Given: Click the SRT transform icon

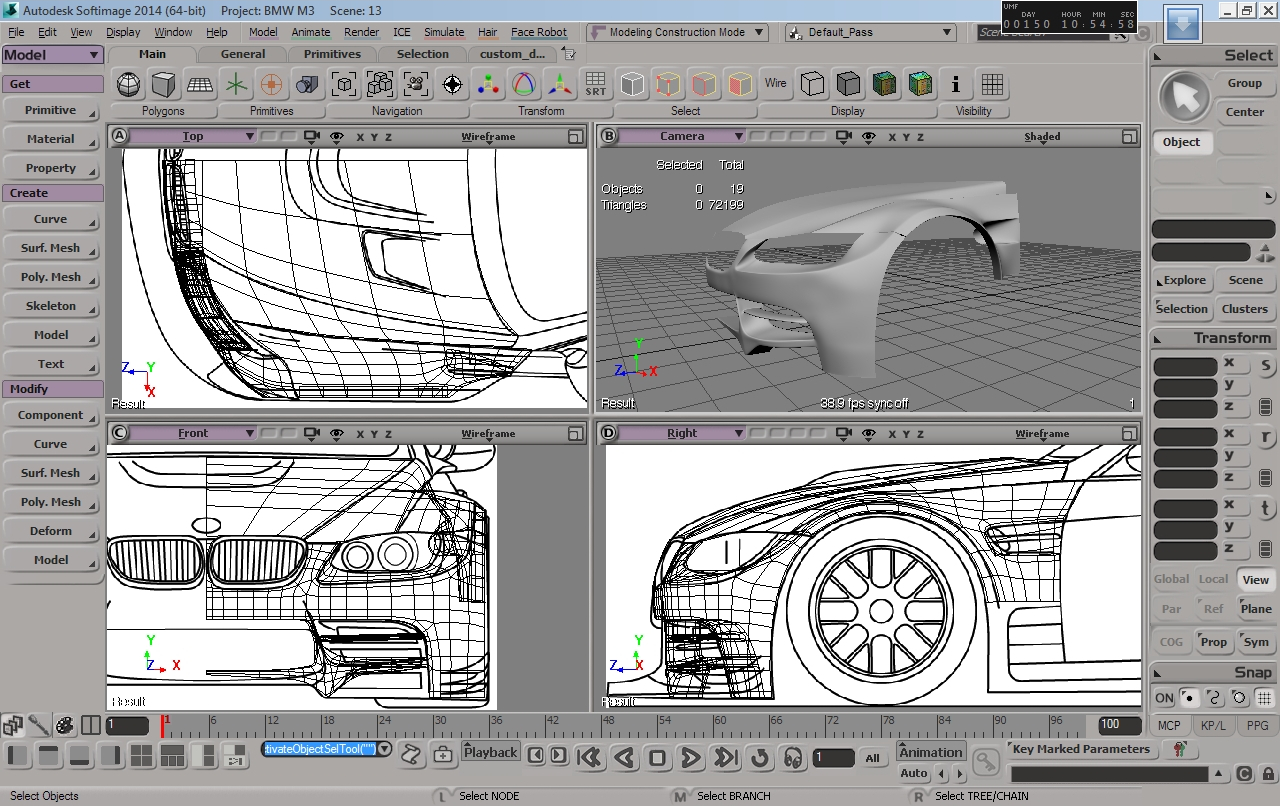Looking at the screenshot, I should [595, 84].
